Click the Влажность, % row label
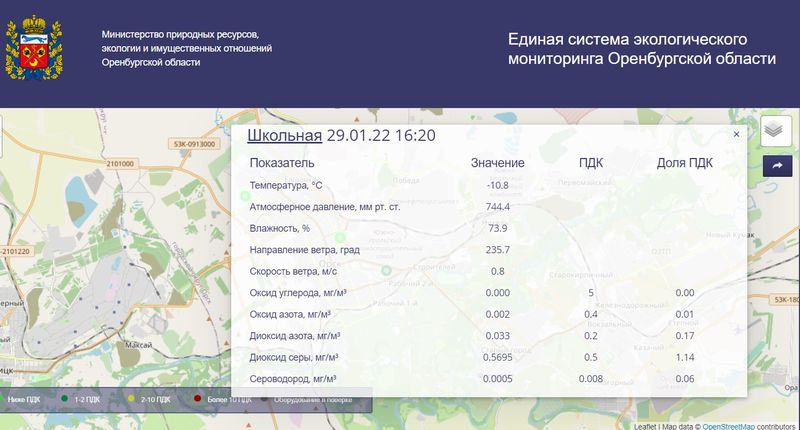This screenshot has height=430, width=800. [x=280, y=228]
